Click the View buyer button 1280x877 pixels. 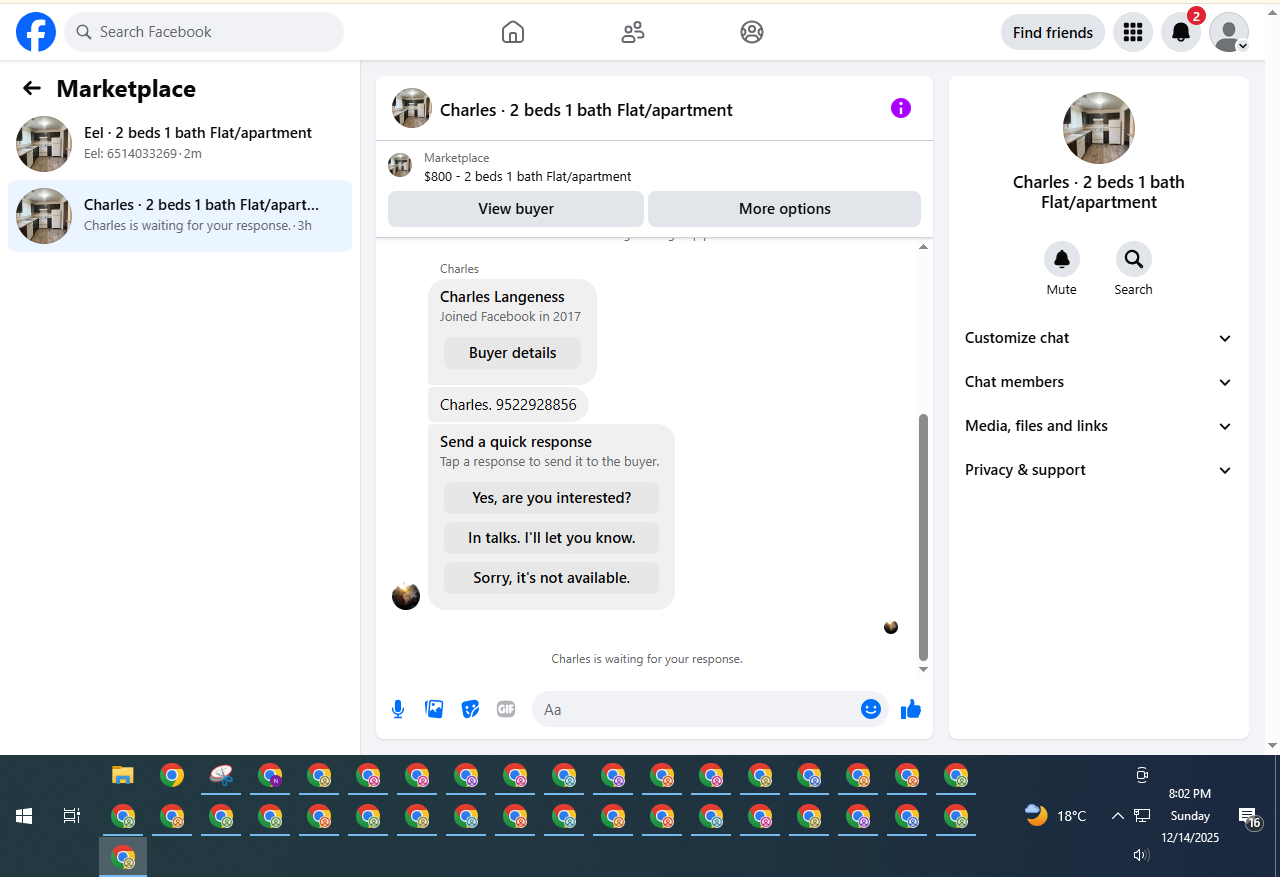pos(516,209)
